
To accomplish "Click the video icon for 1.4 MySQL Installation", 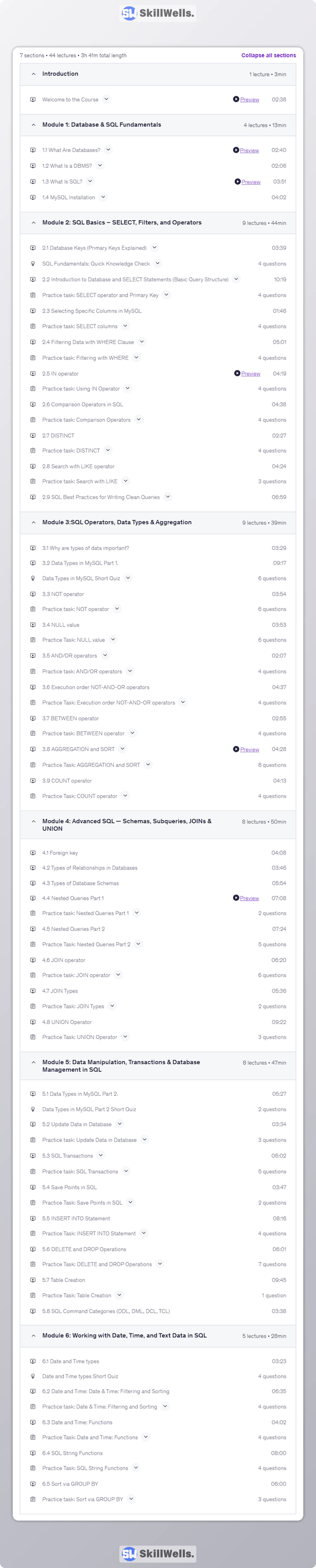I will pyautogui.click(x=33, y=197).
